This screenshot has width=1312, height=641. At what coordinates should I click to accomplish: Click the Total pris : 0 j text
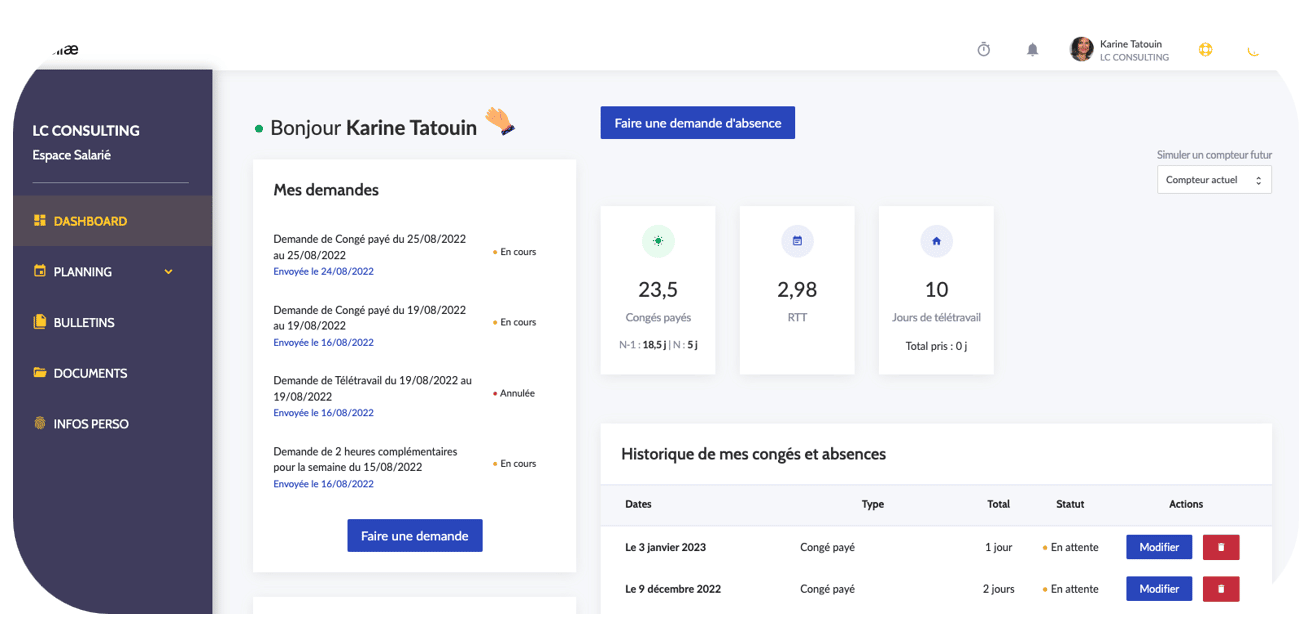coord(936,346)
